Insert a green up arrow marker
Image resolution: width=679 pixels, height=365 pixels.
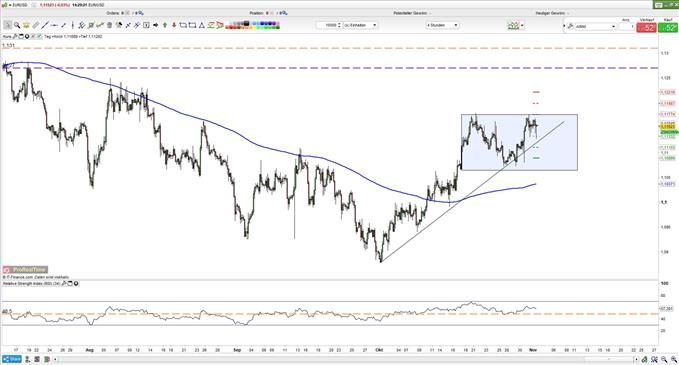(165, 25)
